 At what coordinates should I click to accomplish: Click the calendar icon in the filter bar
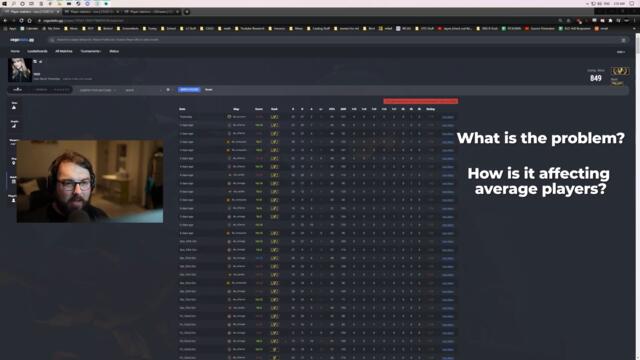(x=168, y=90)
